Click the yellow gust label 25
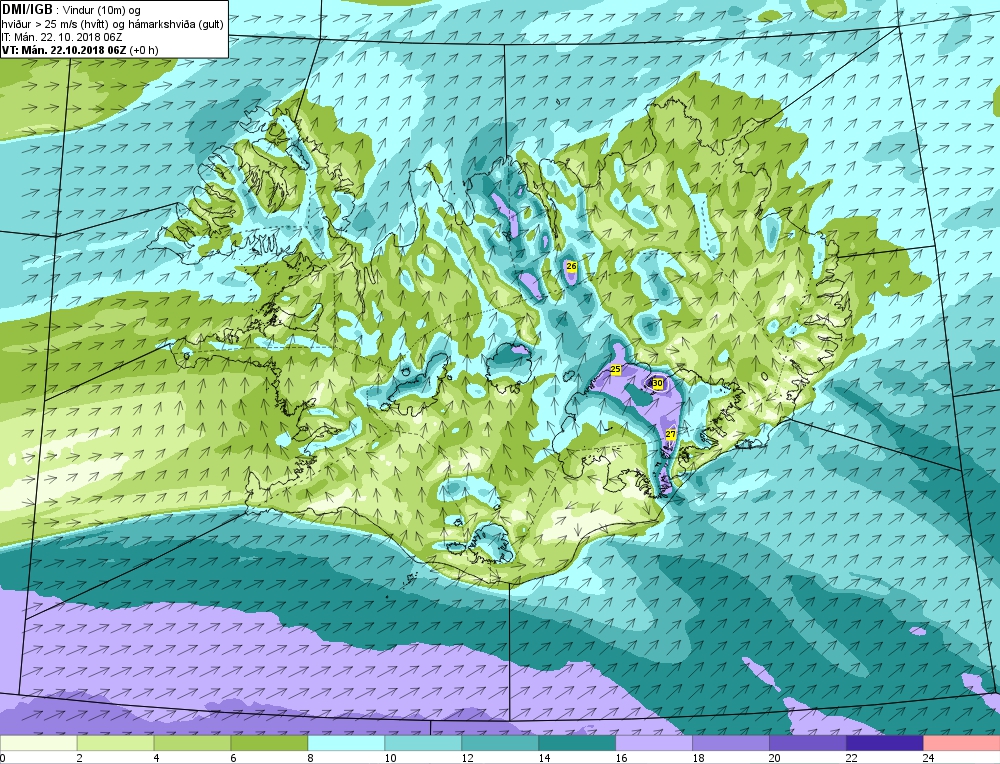The image size is (1000, 764). coord(615,369)
